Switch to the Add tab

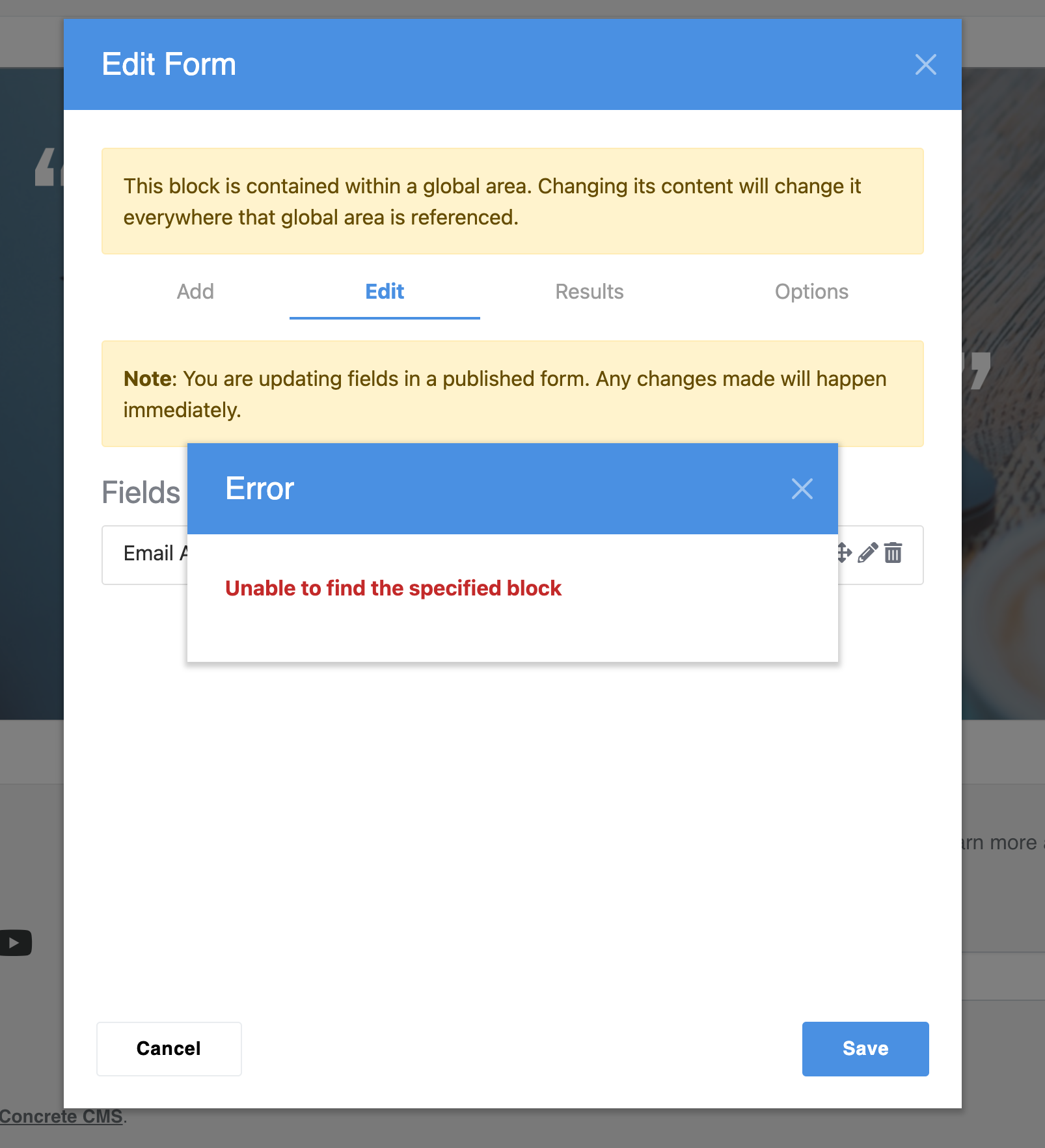coord(195,292)
